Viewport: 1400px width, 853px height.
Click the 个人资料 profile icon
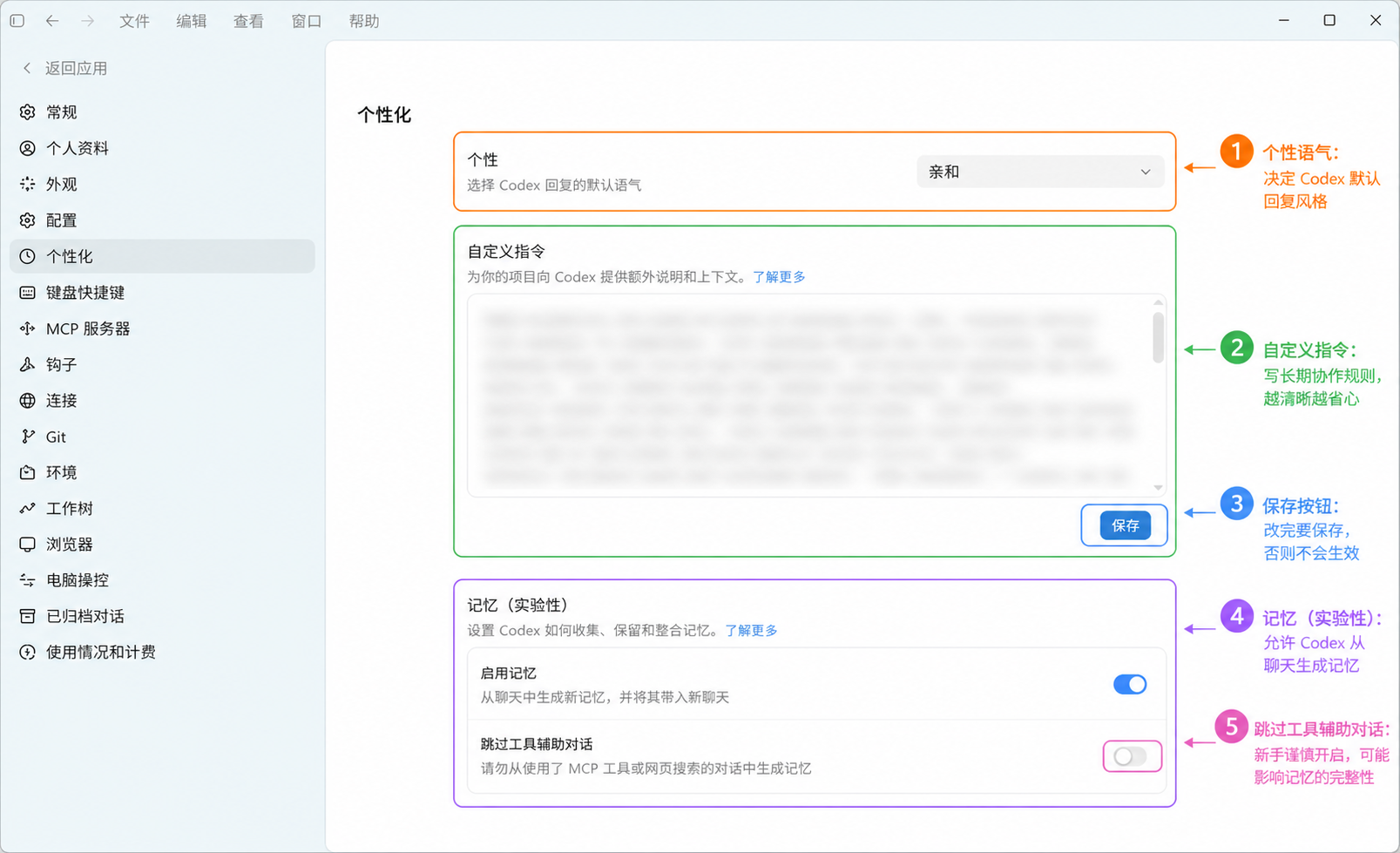28,148
